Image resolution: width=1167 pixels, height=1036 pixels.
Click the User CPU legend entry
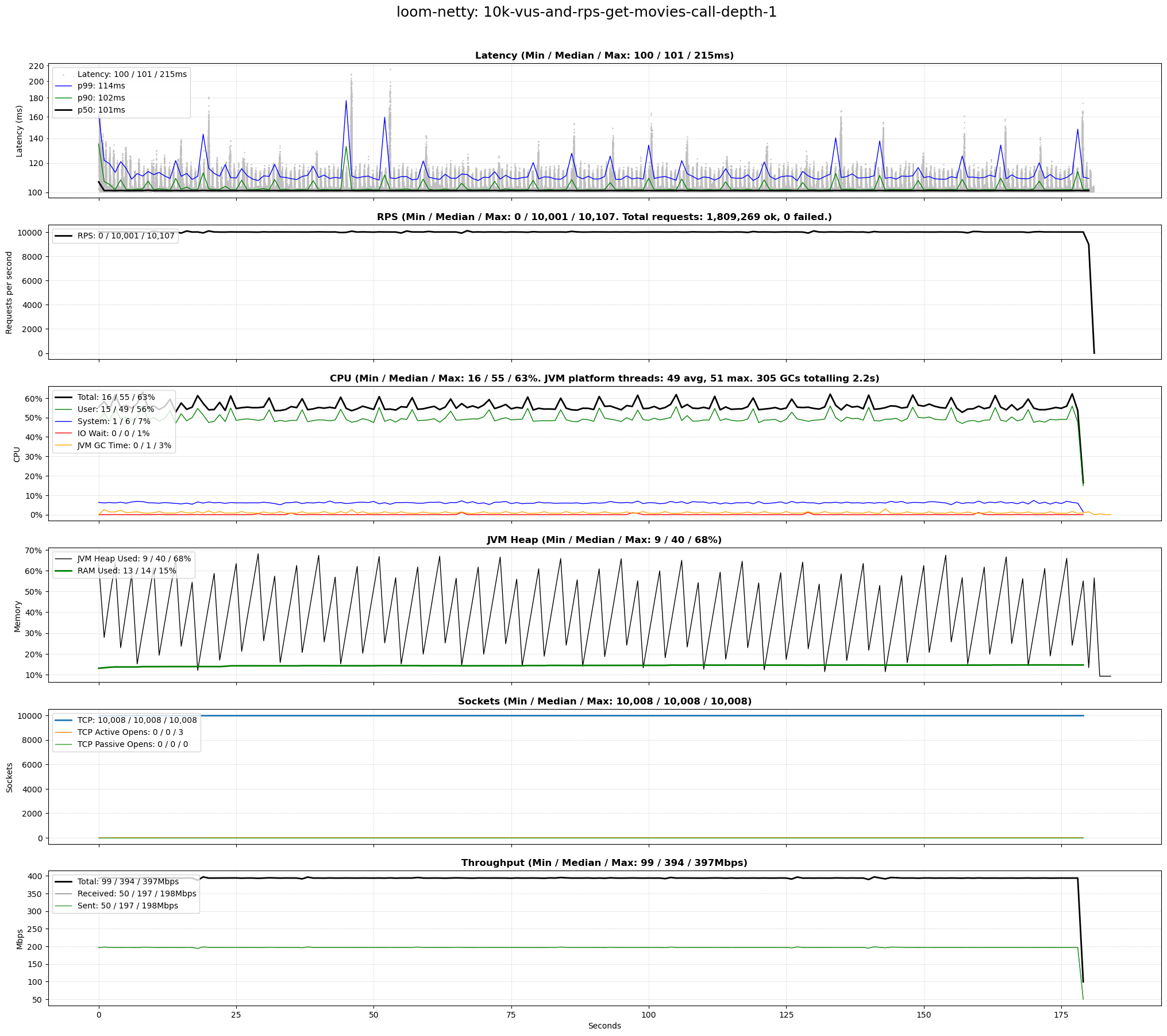click(x=115, y=410)
